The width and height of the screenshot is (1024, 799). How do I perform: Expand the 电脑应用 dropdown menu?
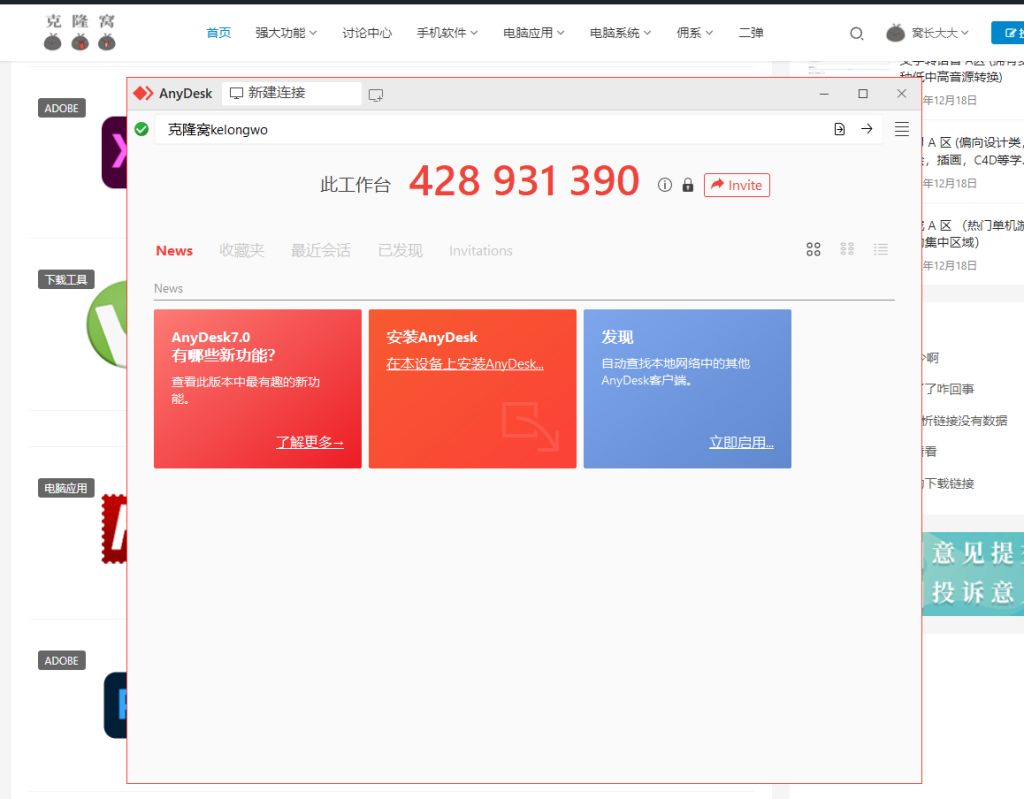point(534,33)
